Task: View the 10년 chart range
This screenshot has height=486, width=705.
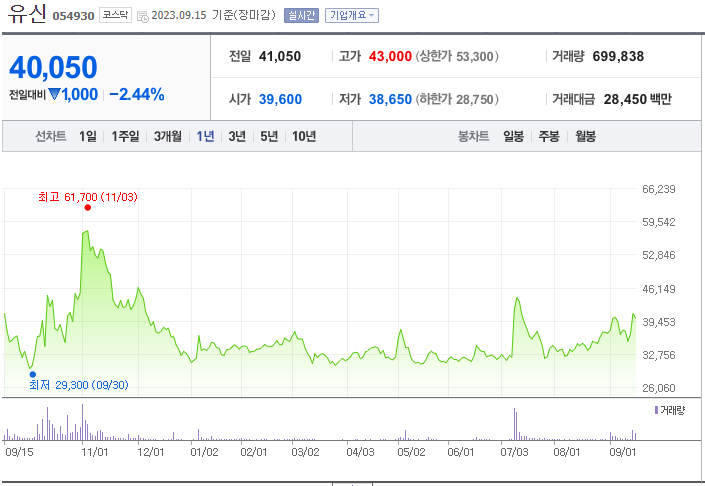Action: (x=304, y=137)
